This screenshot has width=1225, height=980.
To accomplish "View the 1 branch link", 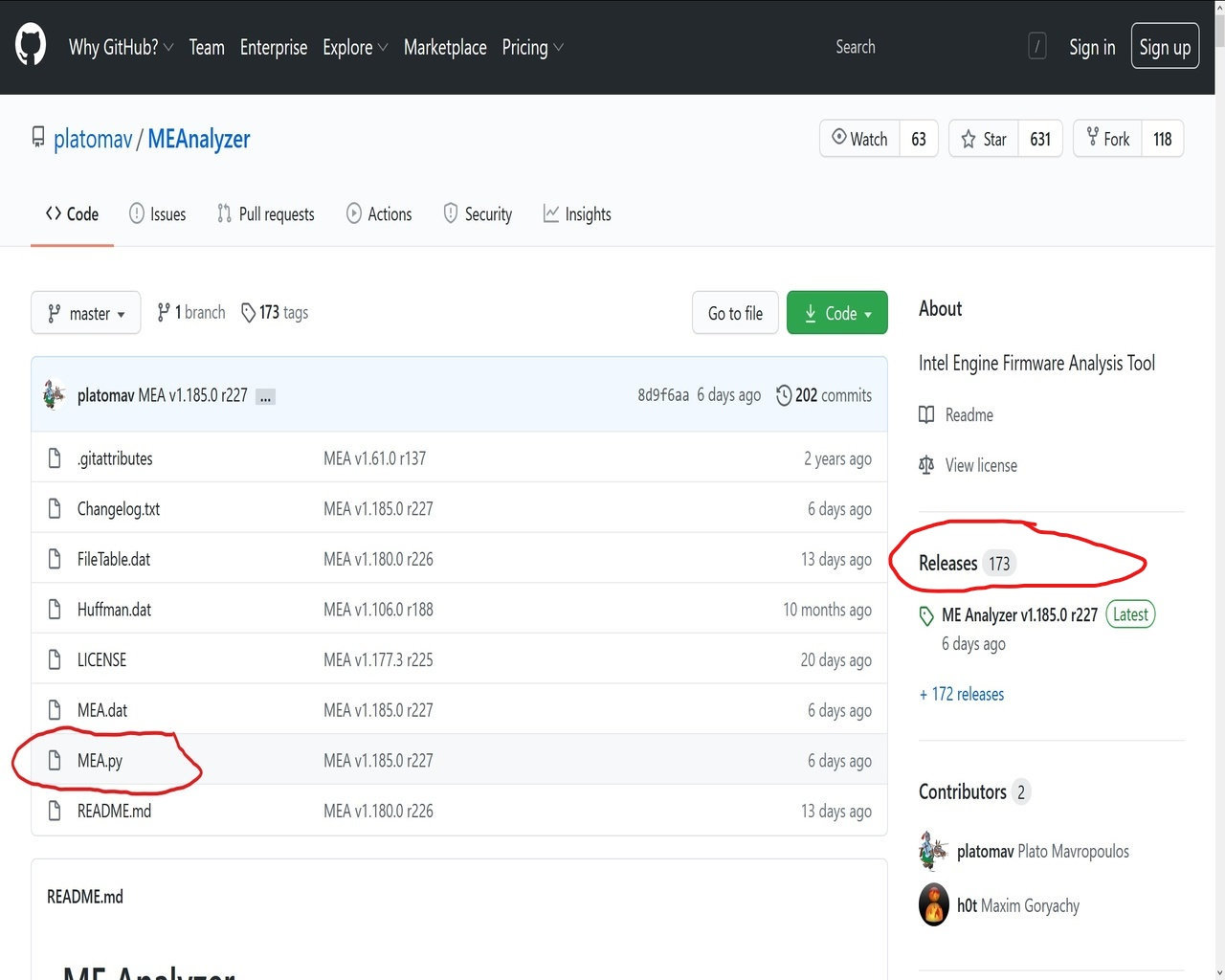I will click(191, 312).
